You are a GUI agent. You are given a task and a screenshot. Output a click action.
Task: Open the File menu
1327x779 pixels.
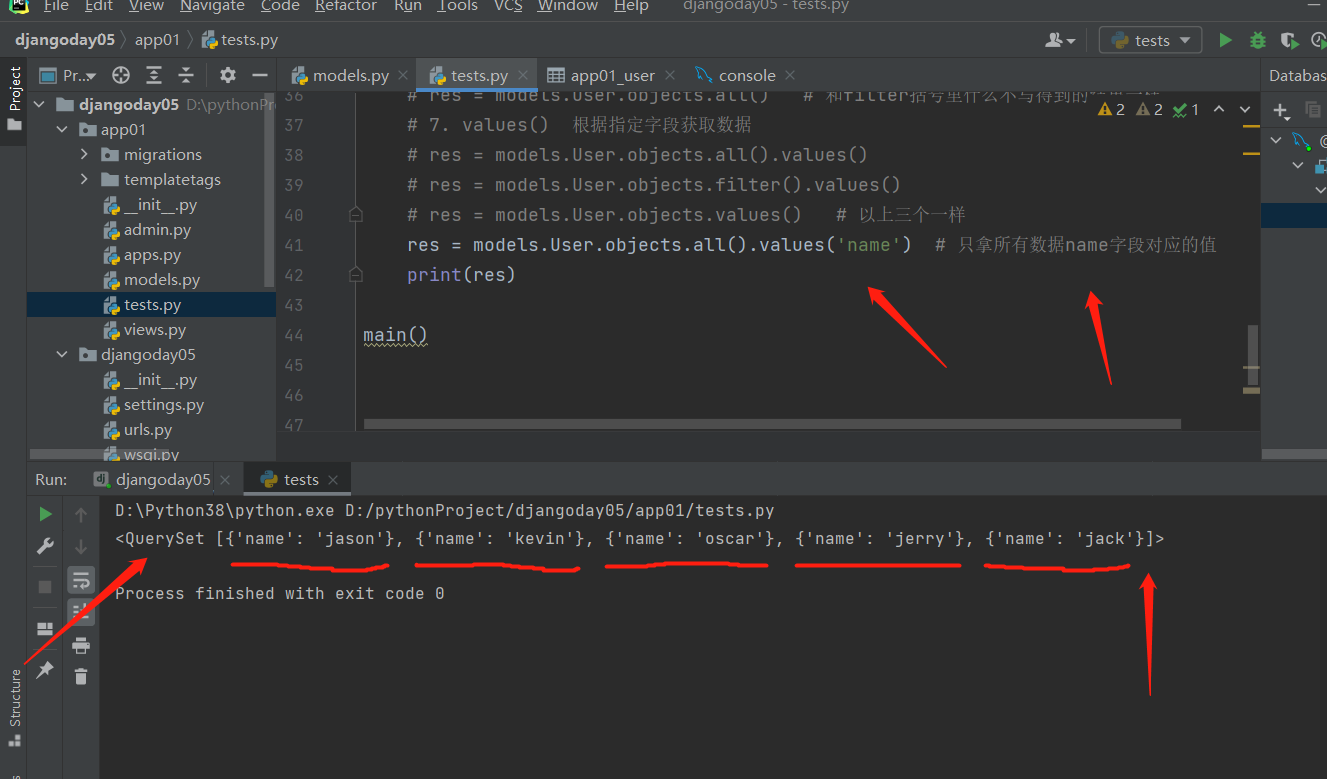pyautogui.click(x=56, y=6)
